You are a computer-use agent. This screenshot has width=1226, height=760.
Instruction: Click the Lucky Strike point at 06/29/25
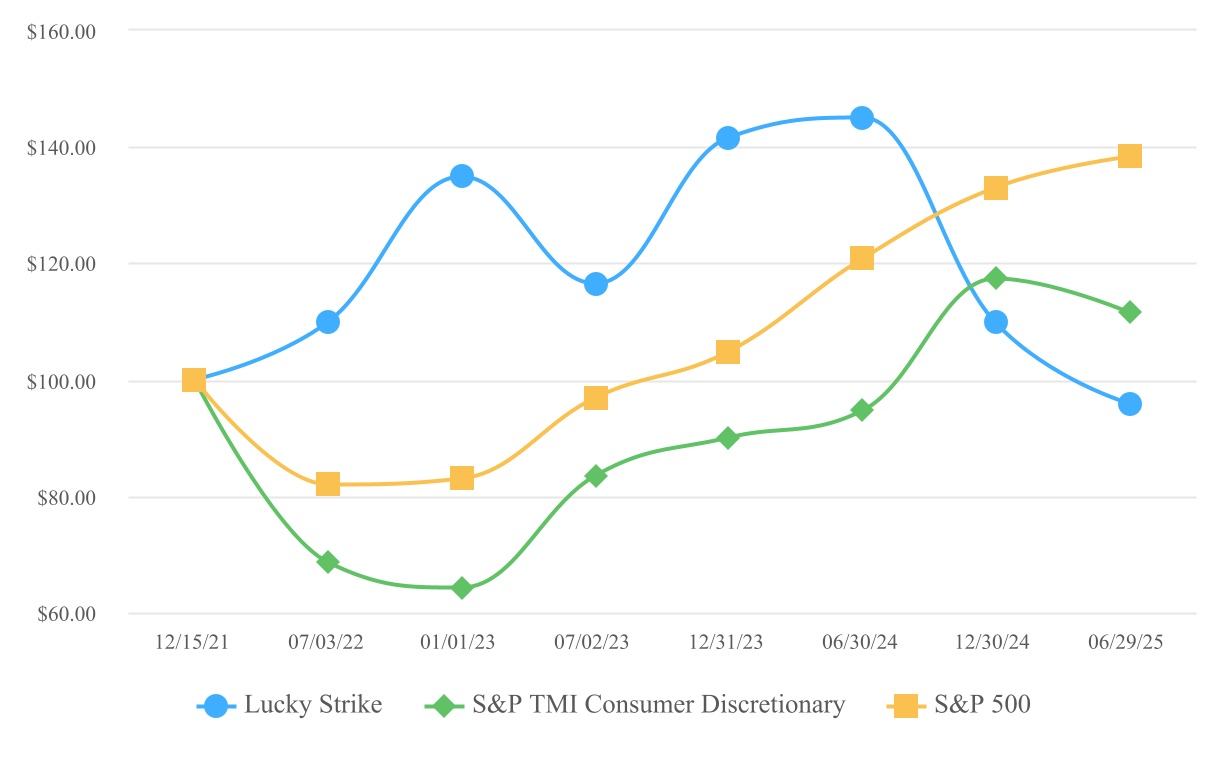1129,404
